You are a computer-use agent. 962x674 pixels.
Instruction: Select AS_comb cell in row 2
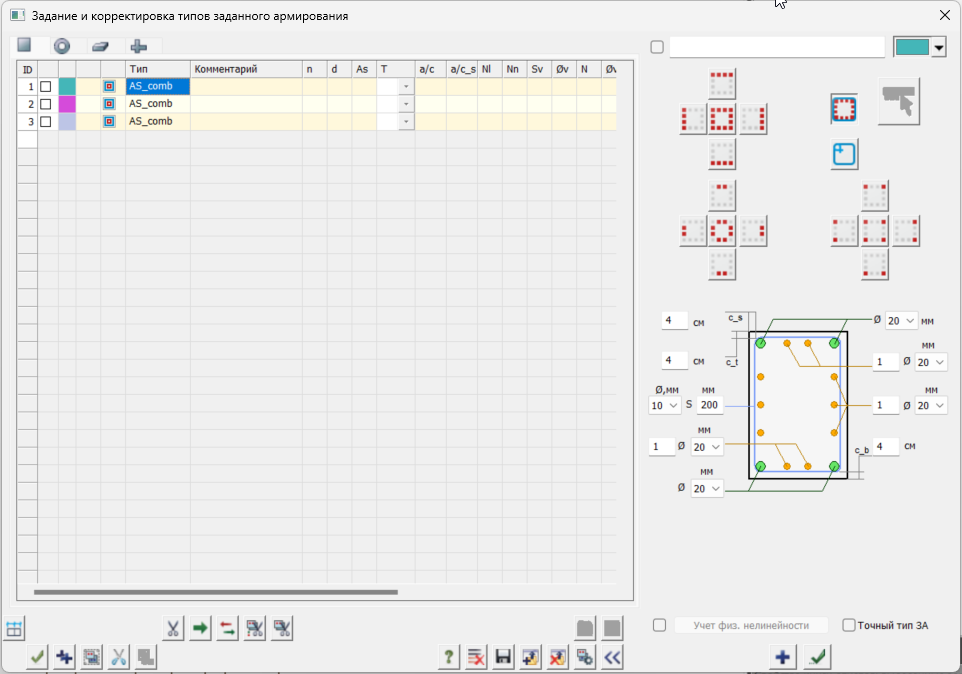click(x=158, y=104)
